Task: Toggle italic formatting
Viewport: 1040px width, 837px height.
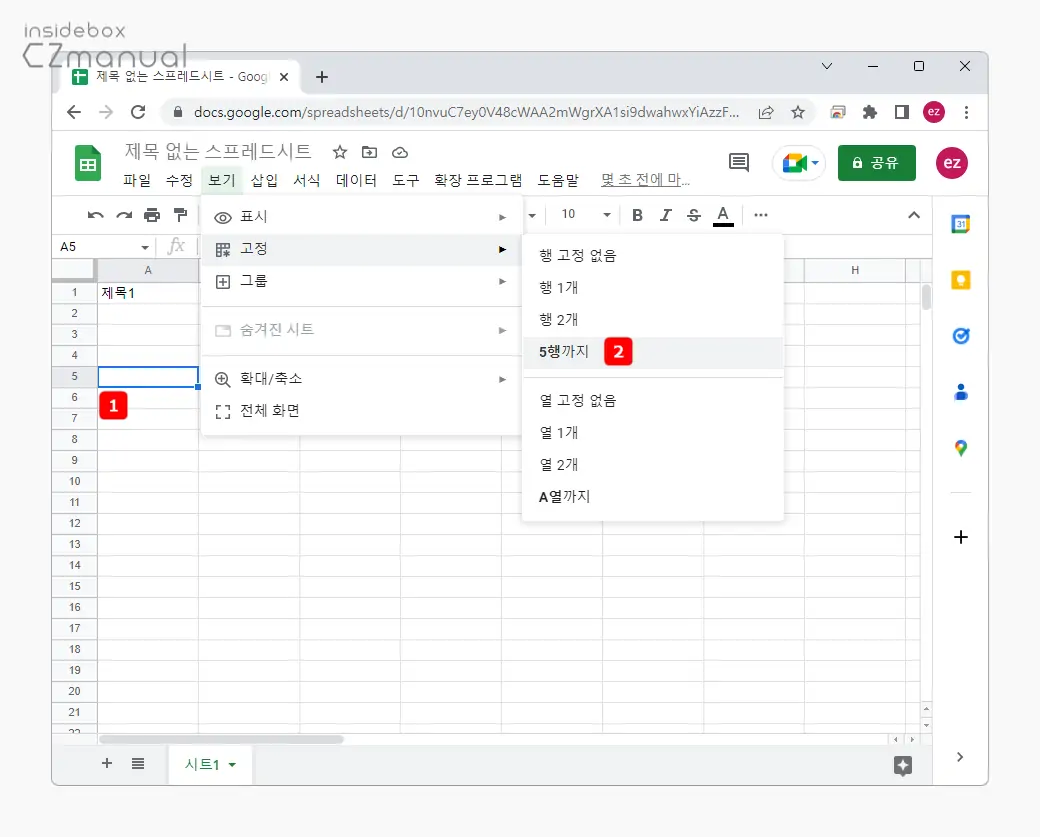Action: [665, 214]
